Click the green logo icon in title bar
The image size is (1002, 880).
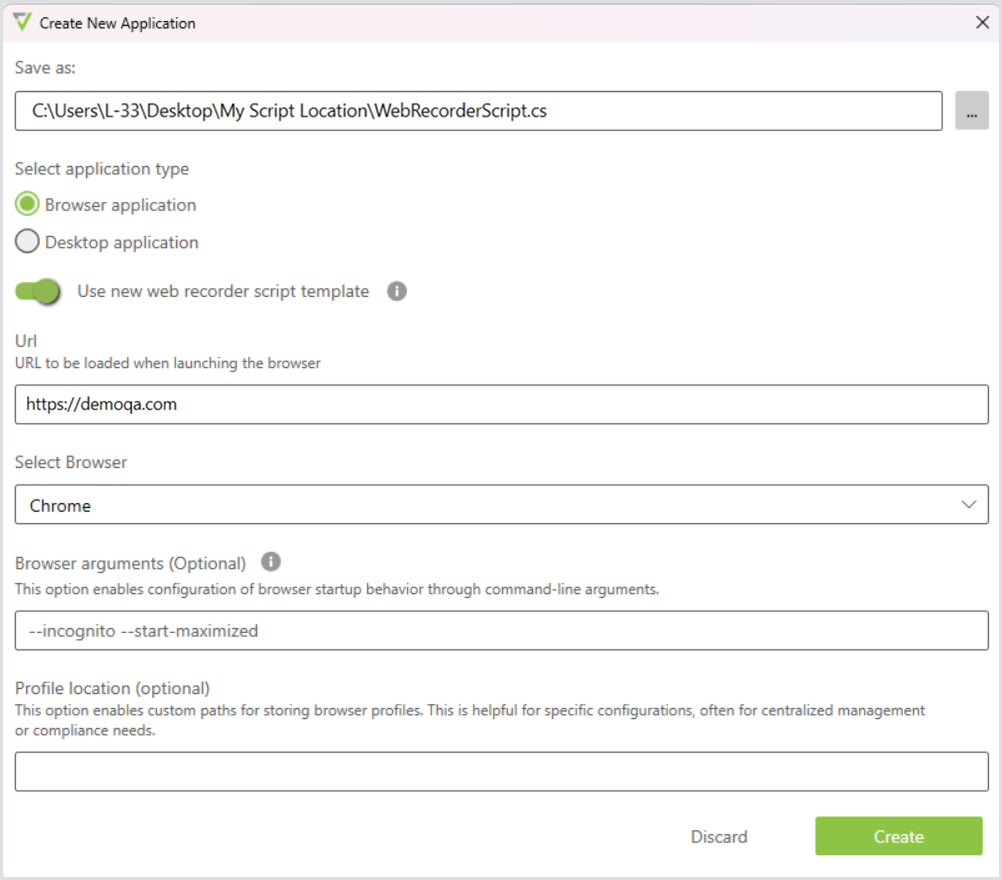(x=22, y=22)
